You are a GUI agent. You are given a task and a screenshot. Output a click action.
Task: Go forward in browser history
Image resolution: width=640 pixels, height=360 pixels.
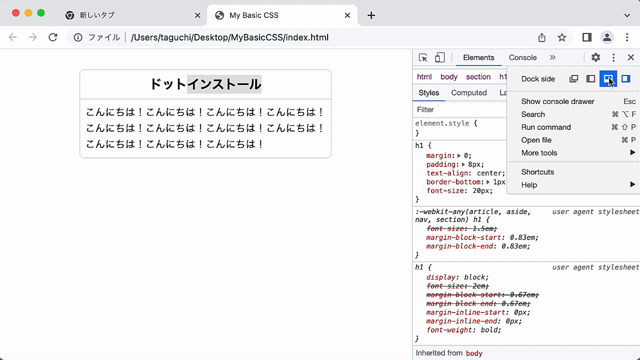33,38
